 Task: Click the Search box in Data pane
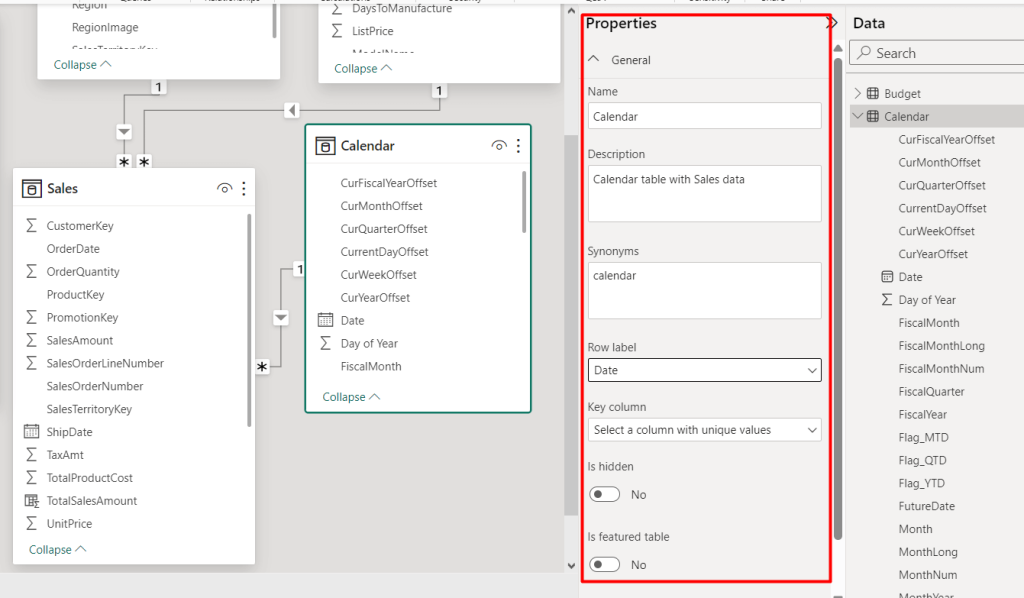[x=936, y=53]
